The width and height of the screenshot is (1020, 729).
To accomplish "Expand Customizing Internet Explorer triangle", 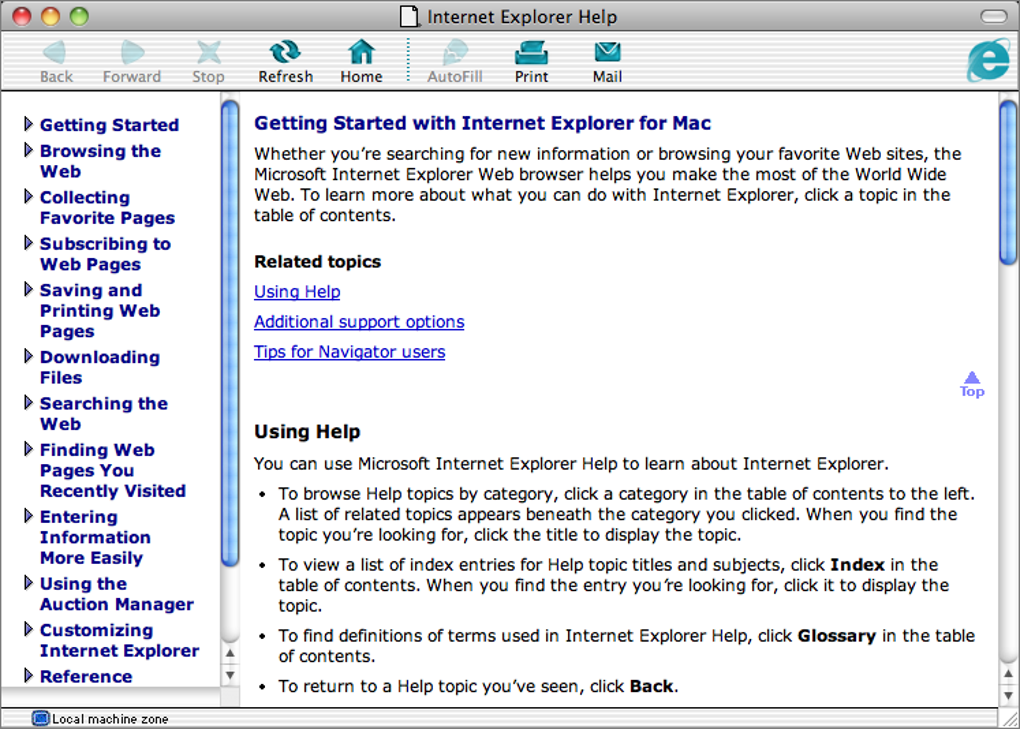I will point(28,629).
